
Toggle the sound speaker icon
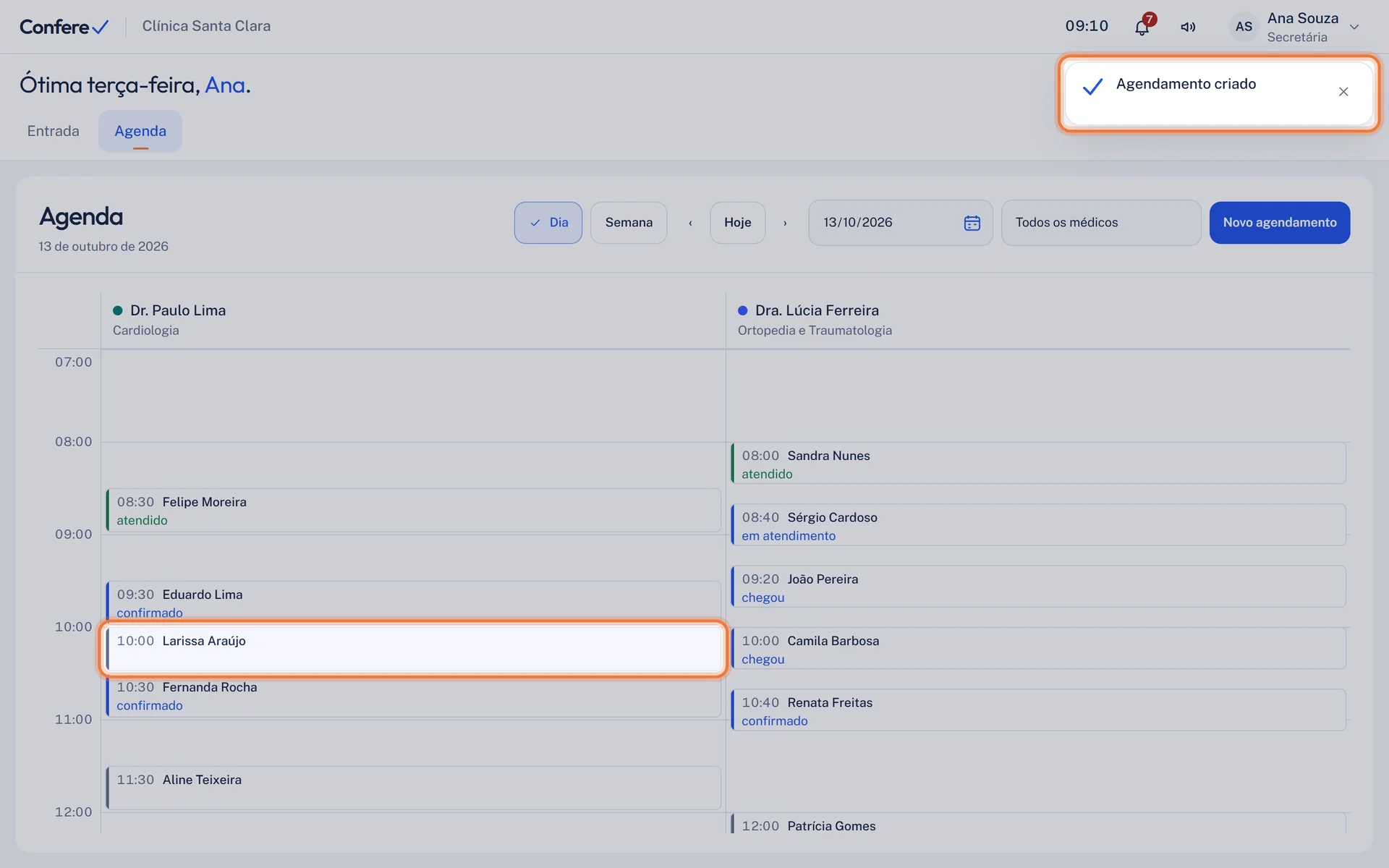click(1188, 27)
